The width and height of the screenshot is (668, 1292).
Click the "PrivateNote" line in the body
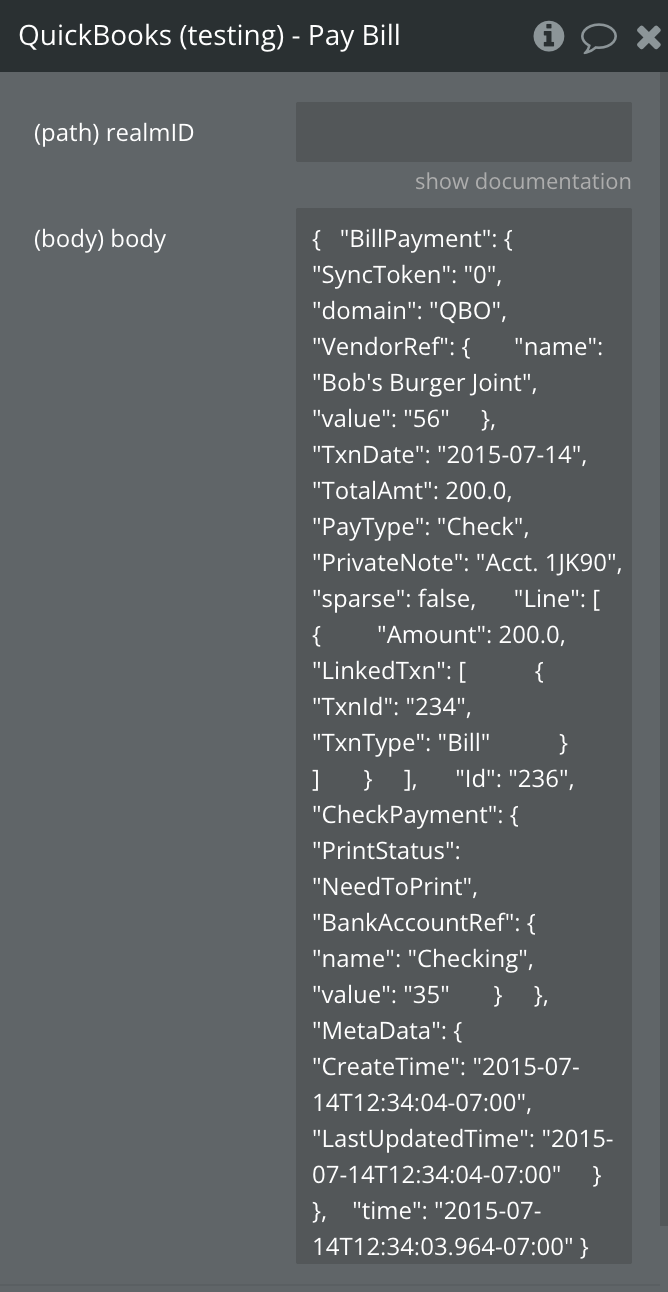466,563
